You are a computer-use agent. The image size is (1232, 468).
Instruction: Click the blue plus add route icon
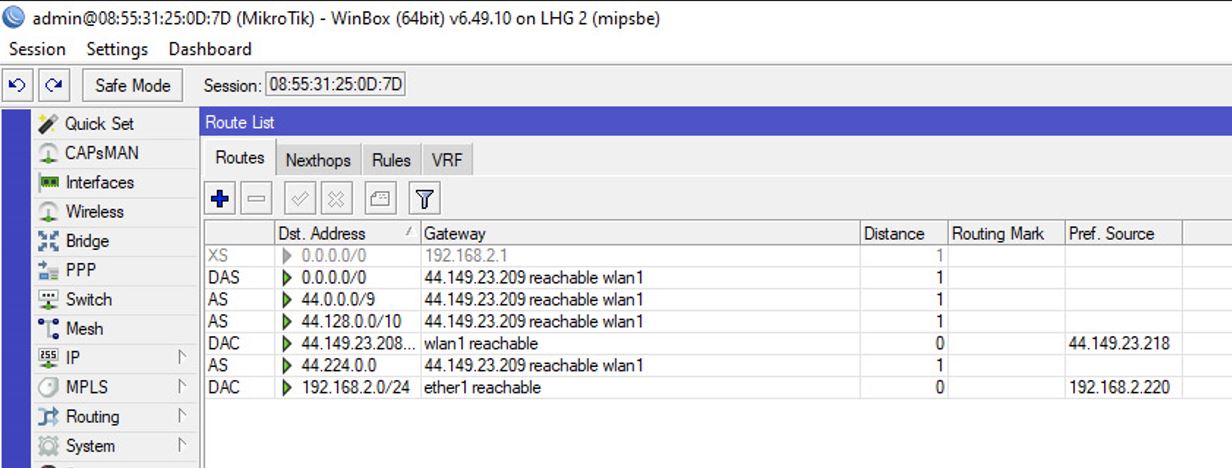point(221,199)
